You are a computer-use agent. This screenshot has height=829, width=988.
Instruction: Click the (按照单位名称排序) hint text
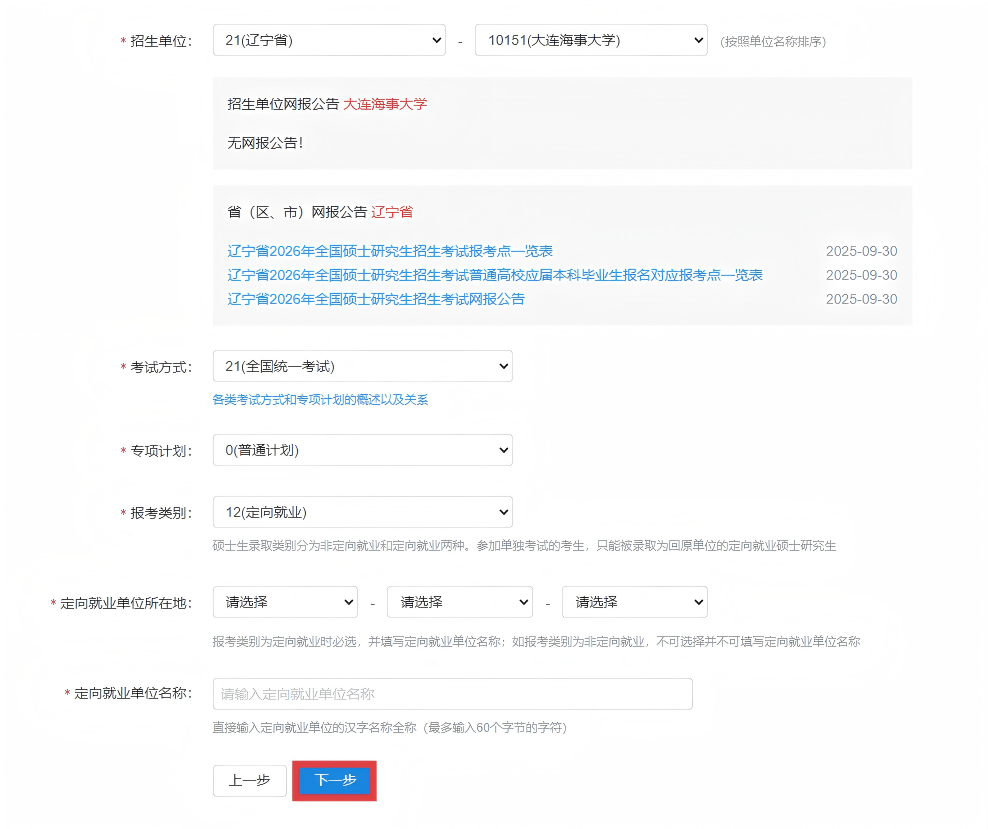point(773,42)
